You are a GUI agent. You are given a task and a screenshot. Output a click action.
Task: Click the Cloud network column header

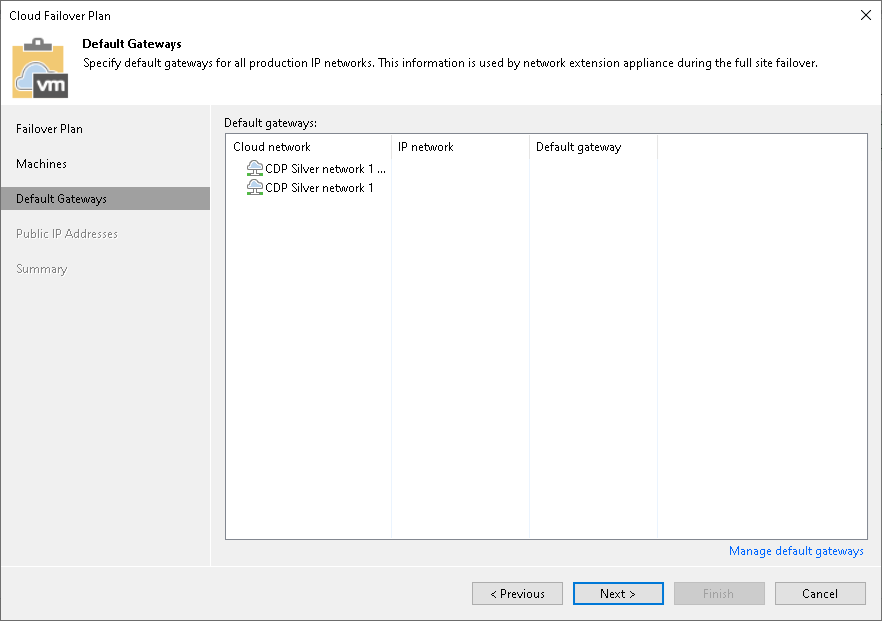point(271,146)
